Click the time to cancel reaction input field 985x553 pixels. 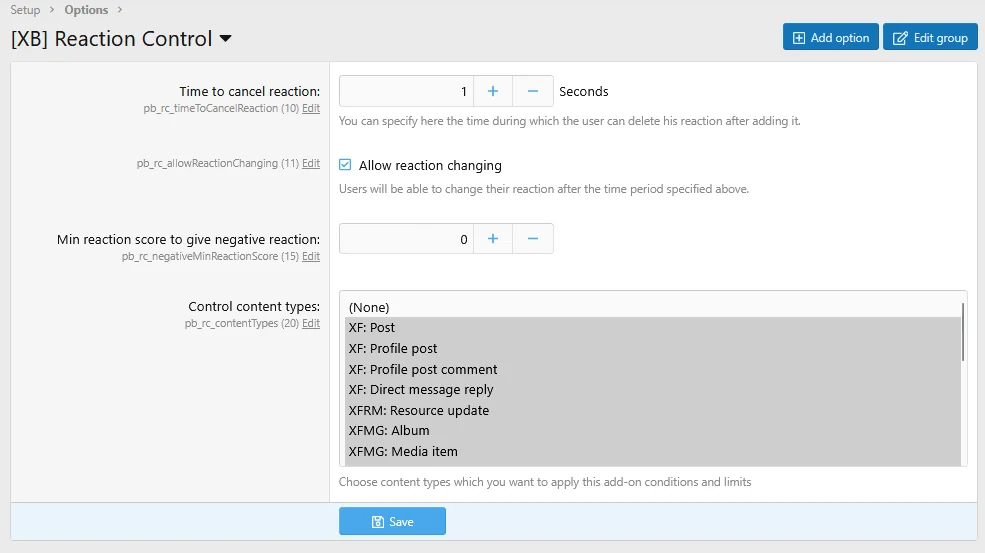click(406, 91)
